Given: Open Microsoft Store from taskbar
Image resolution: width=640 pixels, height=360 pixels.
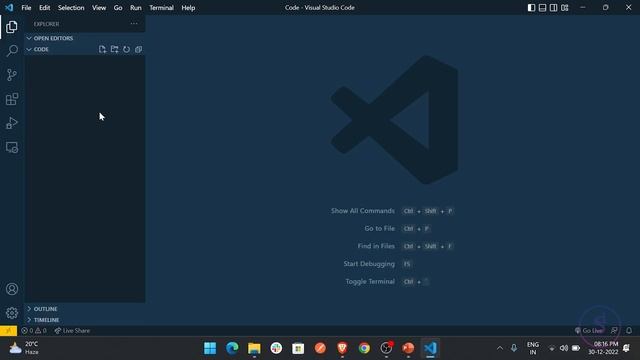Looking at the screenshot, I should pos(298,348).
